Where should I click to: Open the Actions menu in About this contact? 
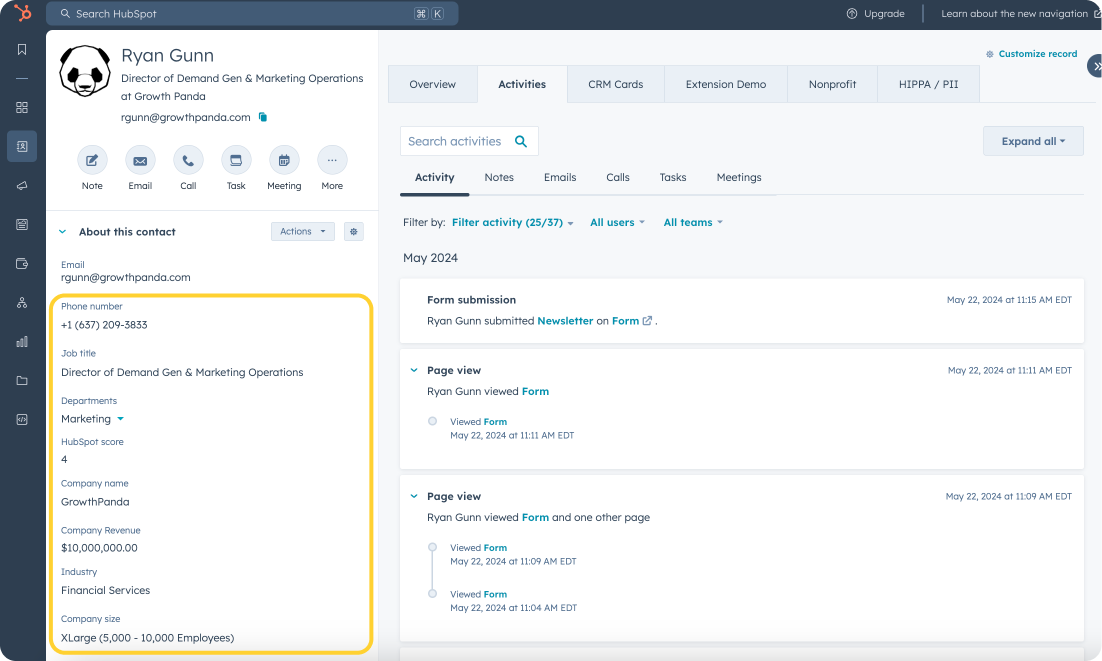[302, 231]
